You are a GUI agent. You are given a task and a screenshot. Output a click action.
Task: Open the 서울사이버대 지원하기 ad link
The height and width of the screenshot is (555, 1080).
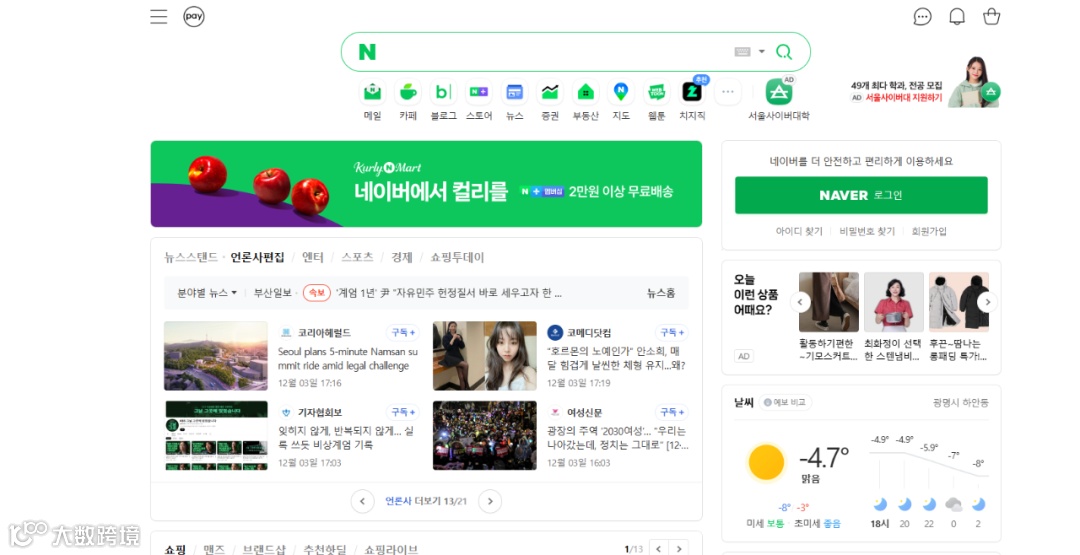coord(904,98)
